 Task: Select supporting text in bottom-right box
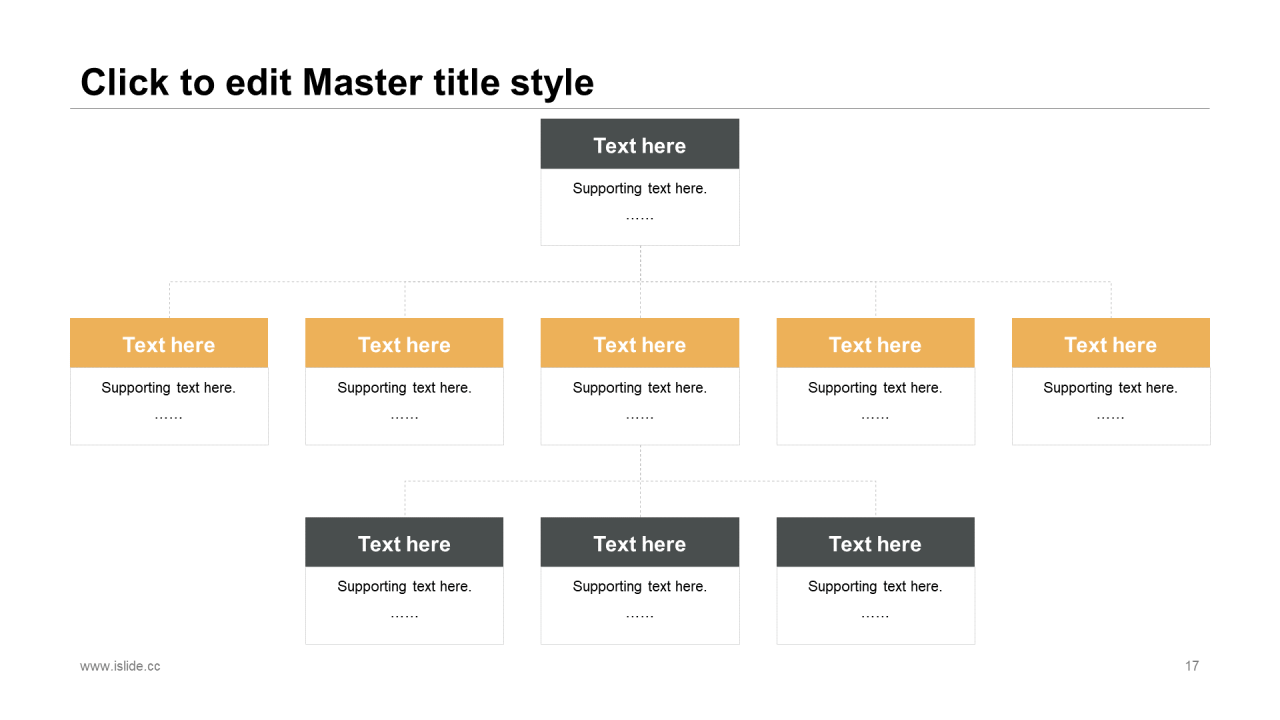(x=875, y=587)
